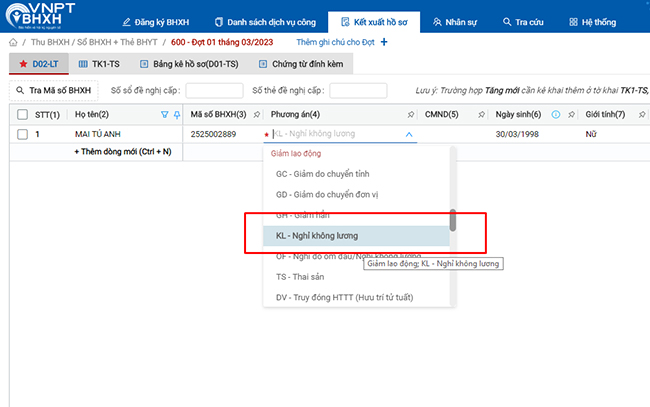The image size is (650, 407).
Task: Click the dropdown list scrollbar thumb
Action: click(453, 220)
